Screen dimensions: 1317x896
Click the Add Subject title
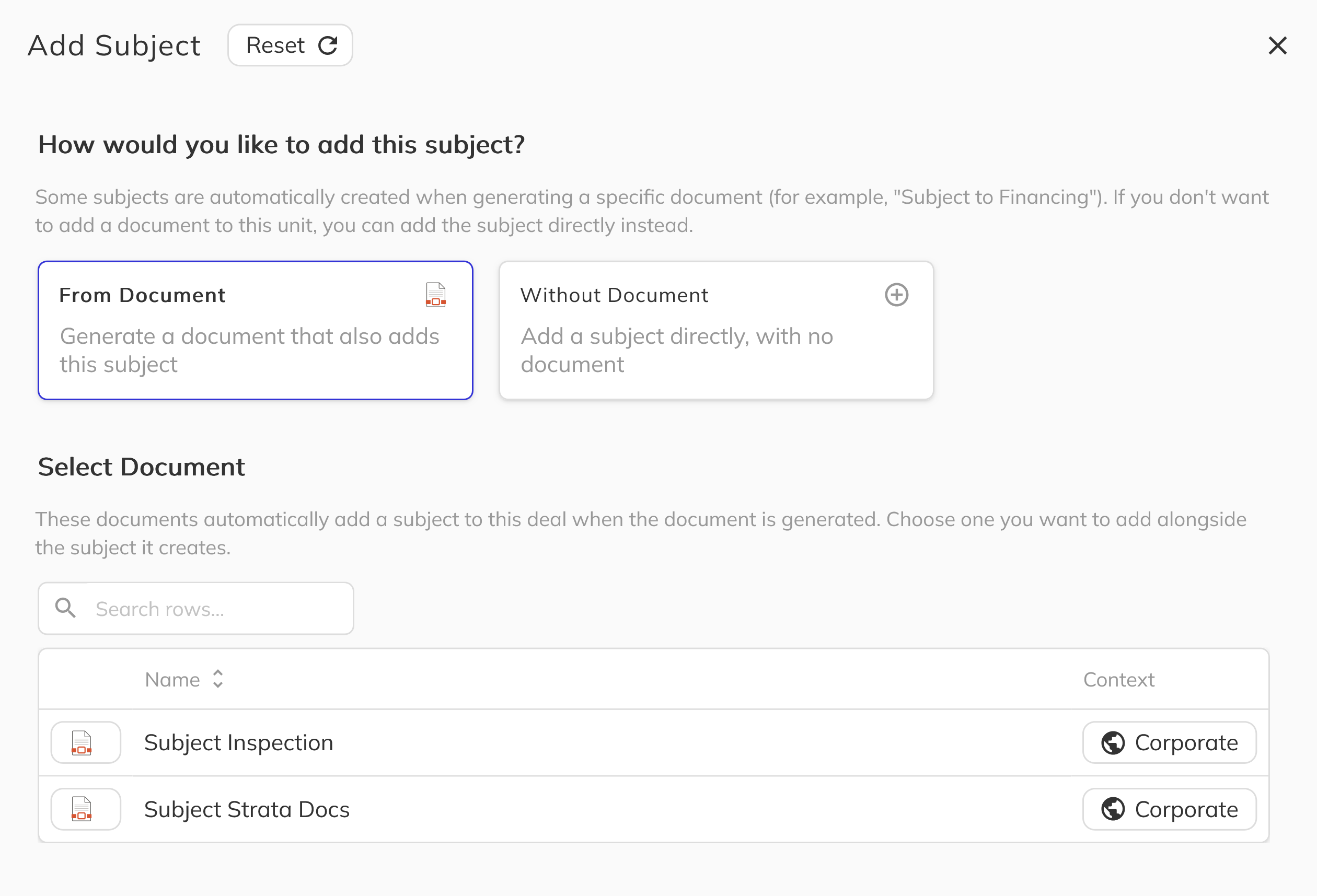point(114,45)
